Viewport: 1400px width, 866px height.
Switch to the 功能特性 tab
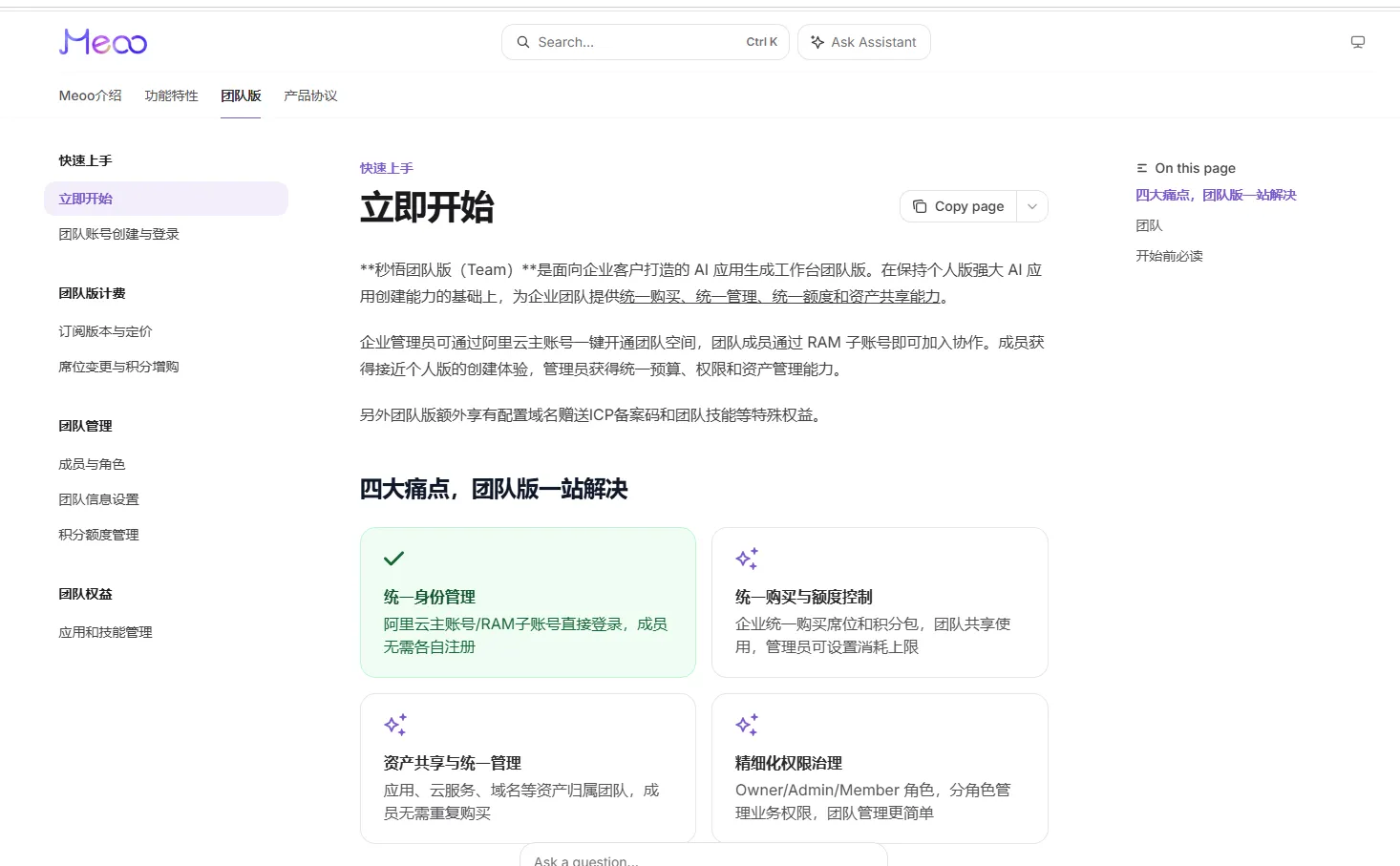pyautogui.click(x=172, y=95)
